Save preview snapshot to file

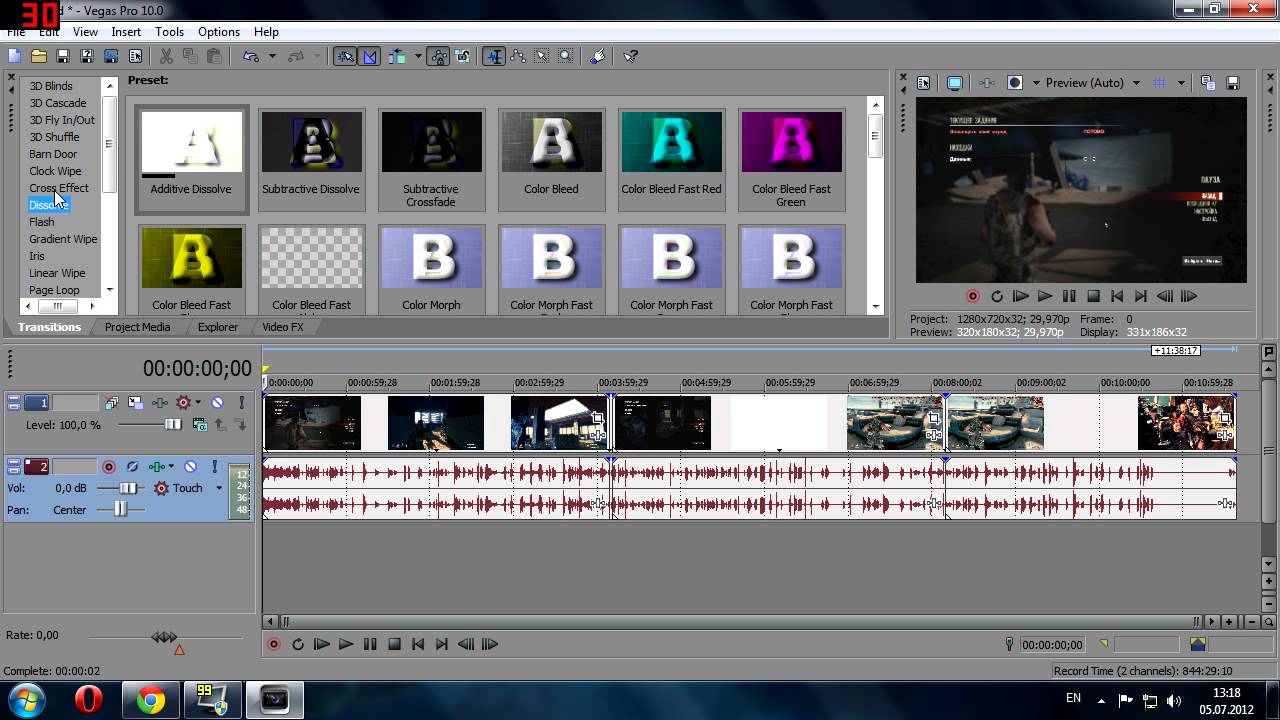coord(1233,83)
